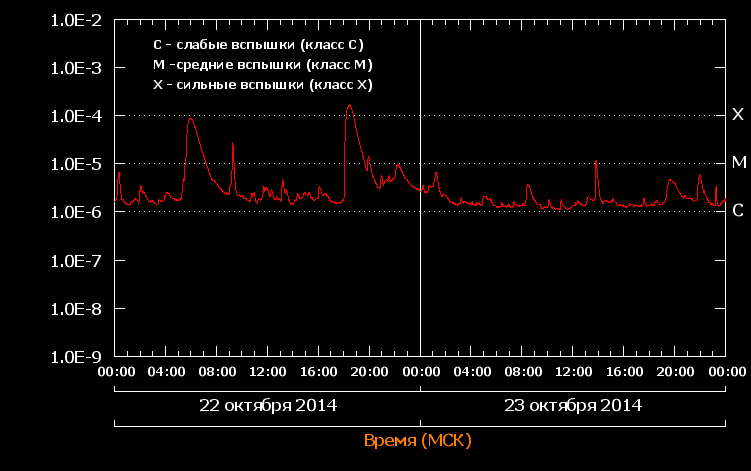Select legend line 'С - слабые вспышки (класс С)'
Image resolution: width=751 pixels, height=471 pixels.
258,45
